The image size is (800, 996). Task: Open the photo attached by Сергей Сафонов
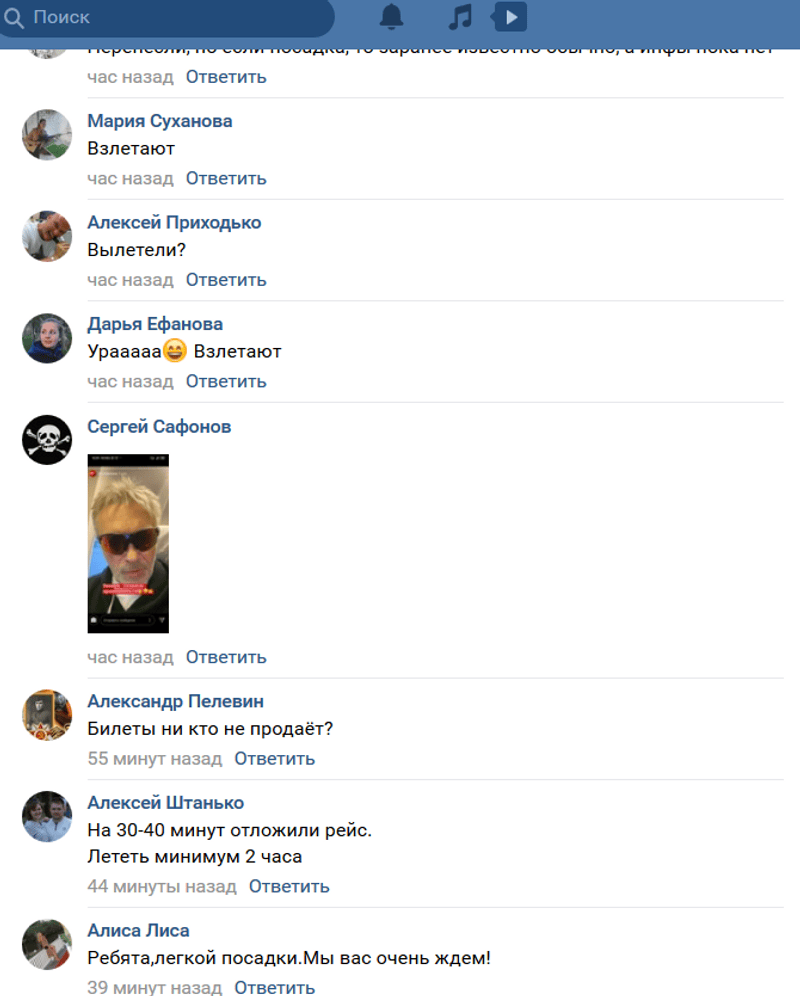(128, 544)
